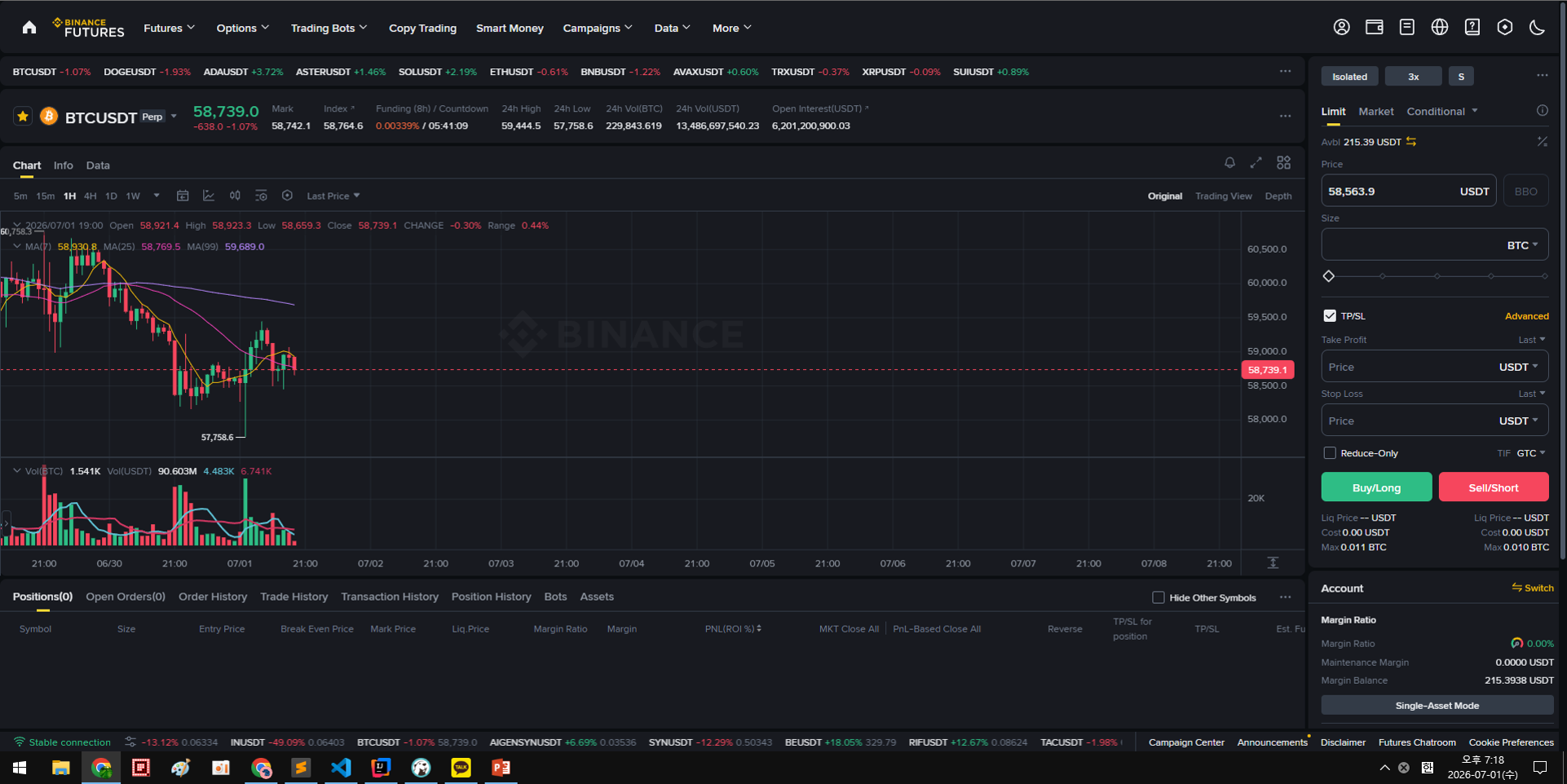This screenshot has width=1567, height=784.
Task: Open the order panel more options
Action: point(1542,76)
